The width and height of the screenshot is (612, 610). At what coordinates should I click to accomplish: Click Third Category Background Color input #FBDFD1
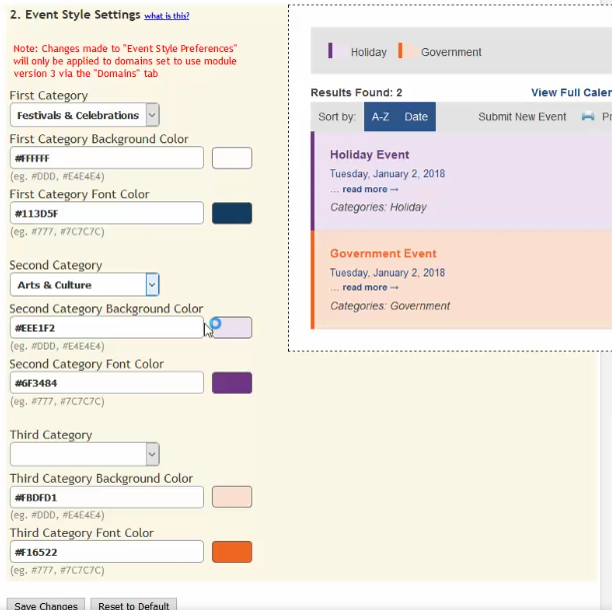click(107, 497)
